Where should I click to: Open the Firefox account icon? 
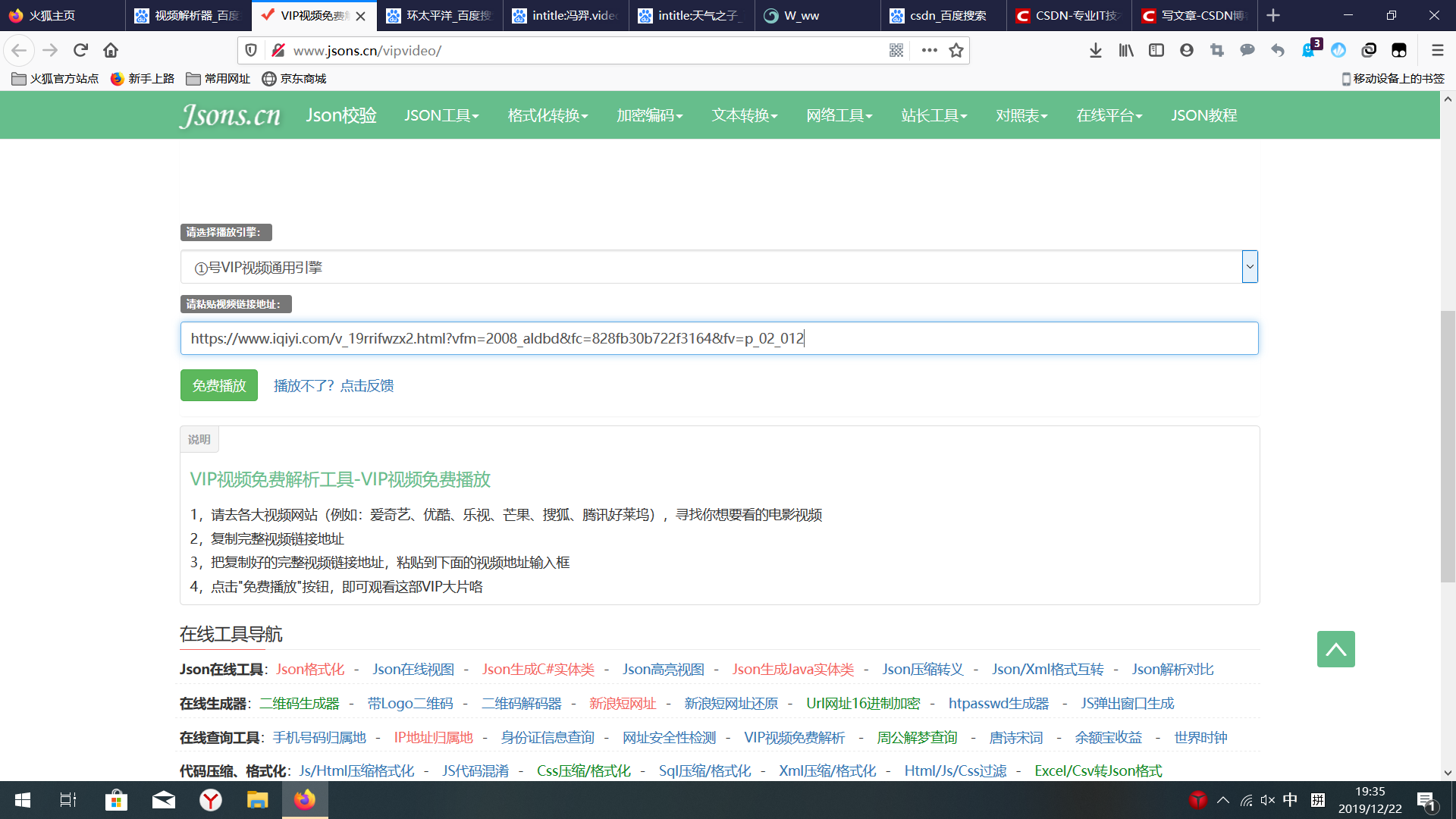click(x=1186, y=50)
